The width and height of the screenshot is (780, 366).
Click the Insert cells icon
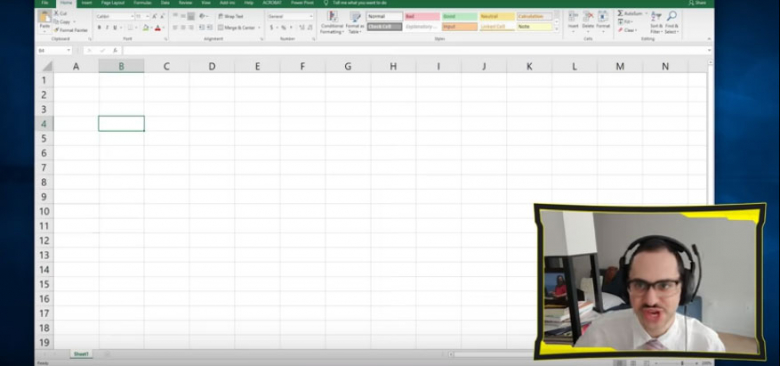pyautogui.click(x=573, y=16)
